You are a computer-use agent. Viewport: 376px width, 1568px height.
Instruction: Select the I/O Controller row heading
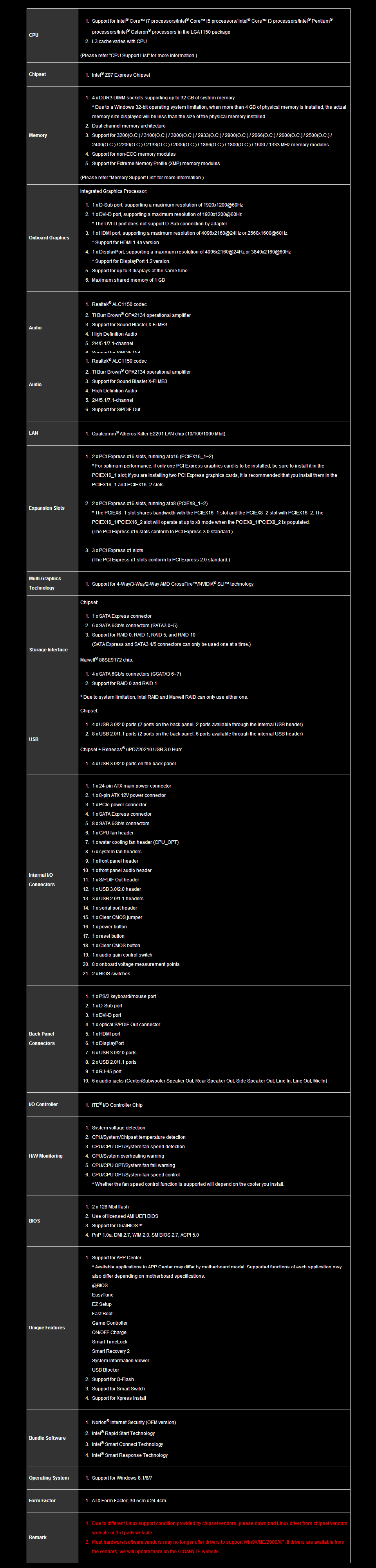[43, 1104]
